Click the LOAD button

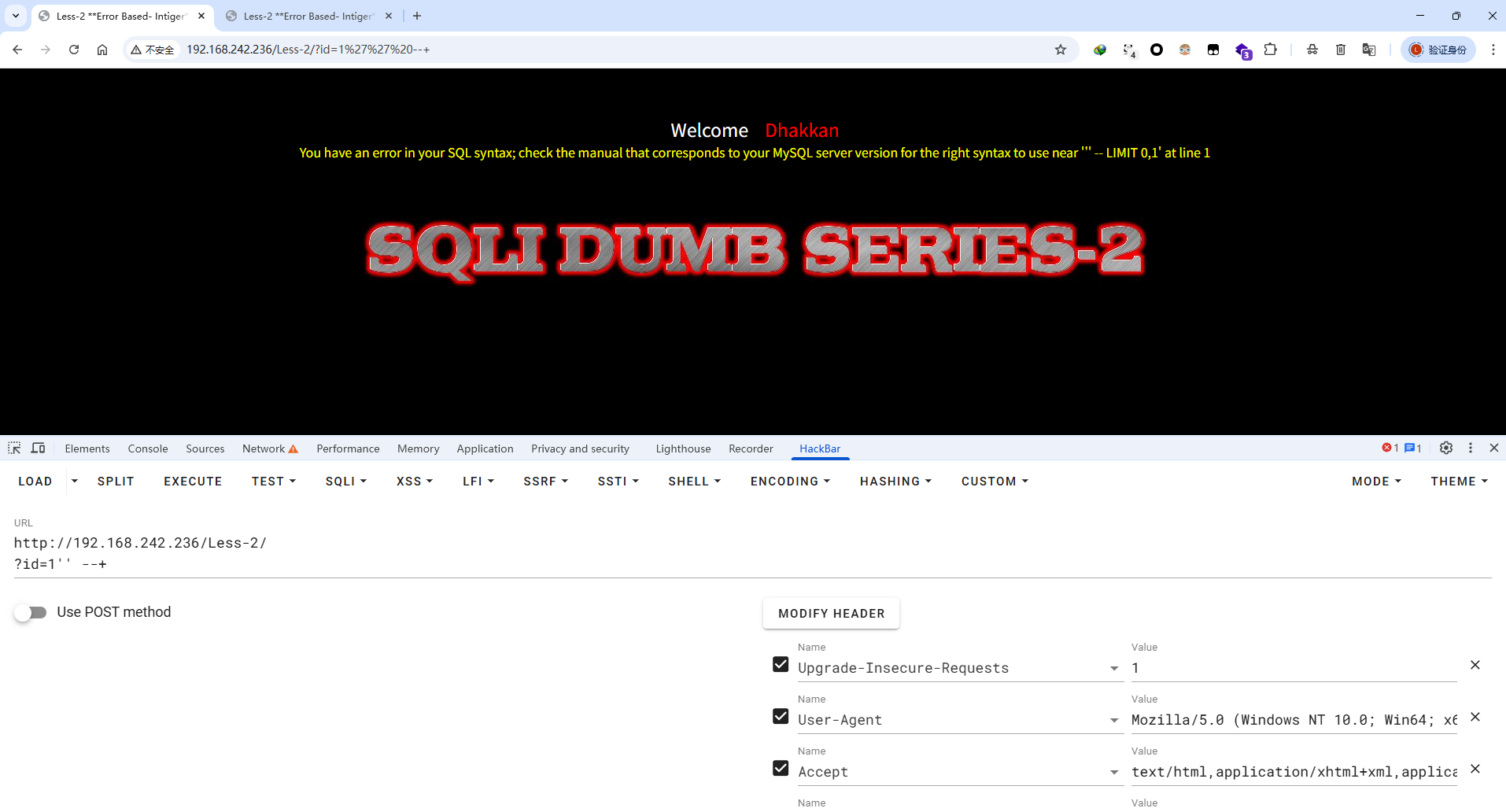tap(35, 481)
